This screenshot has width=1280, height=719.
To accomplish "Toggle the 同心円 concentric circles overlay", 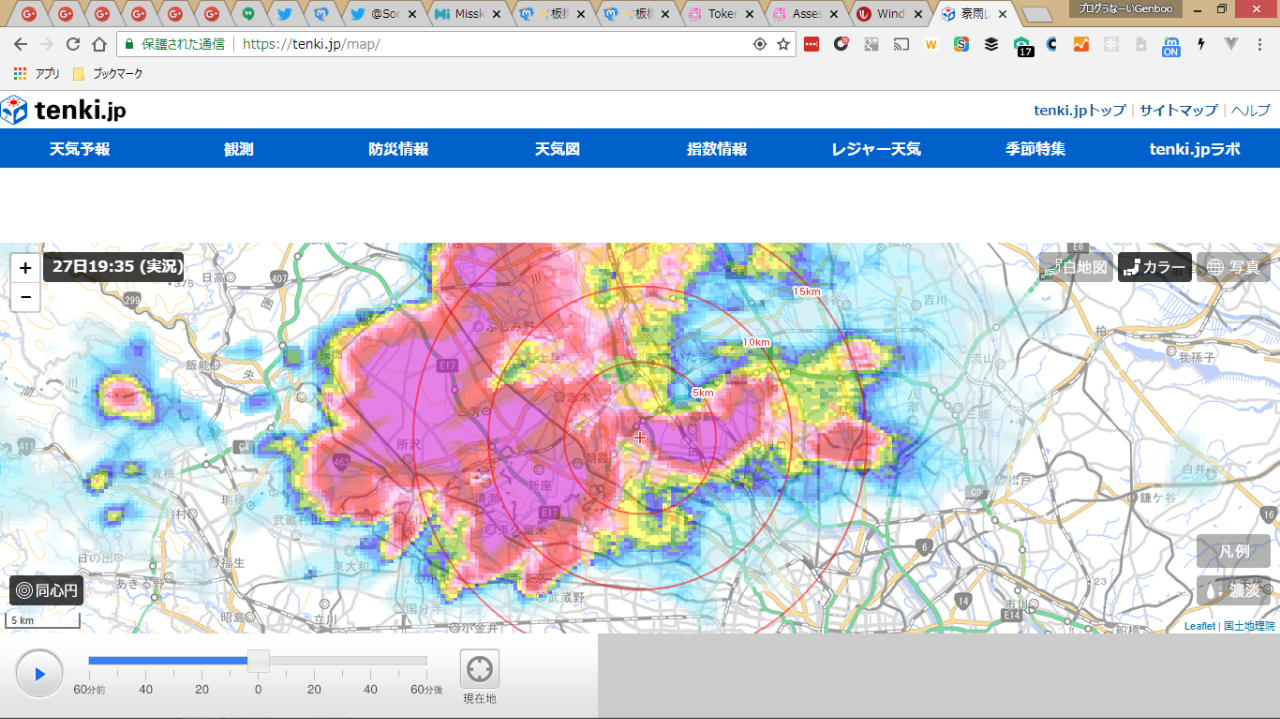I will (47, 590).
